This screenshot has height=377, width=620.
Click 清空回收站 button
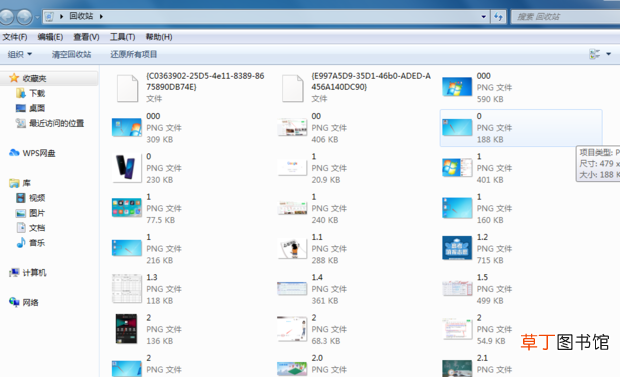[x=72, y=54]
